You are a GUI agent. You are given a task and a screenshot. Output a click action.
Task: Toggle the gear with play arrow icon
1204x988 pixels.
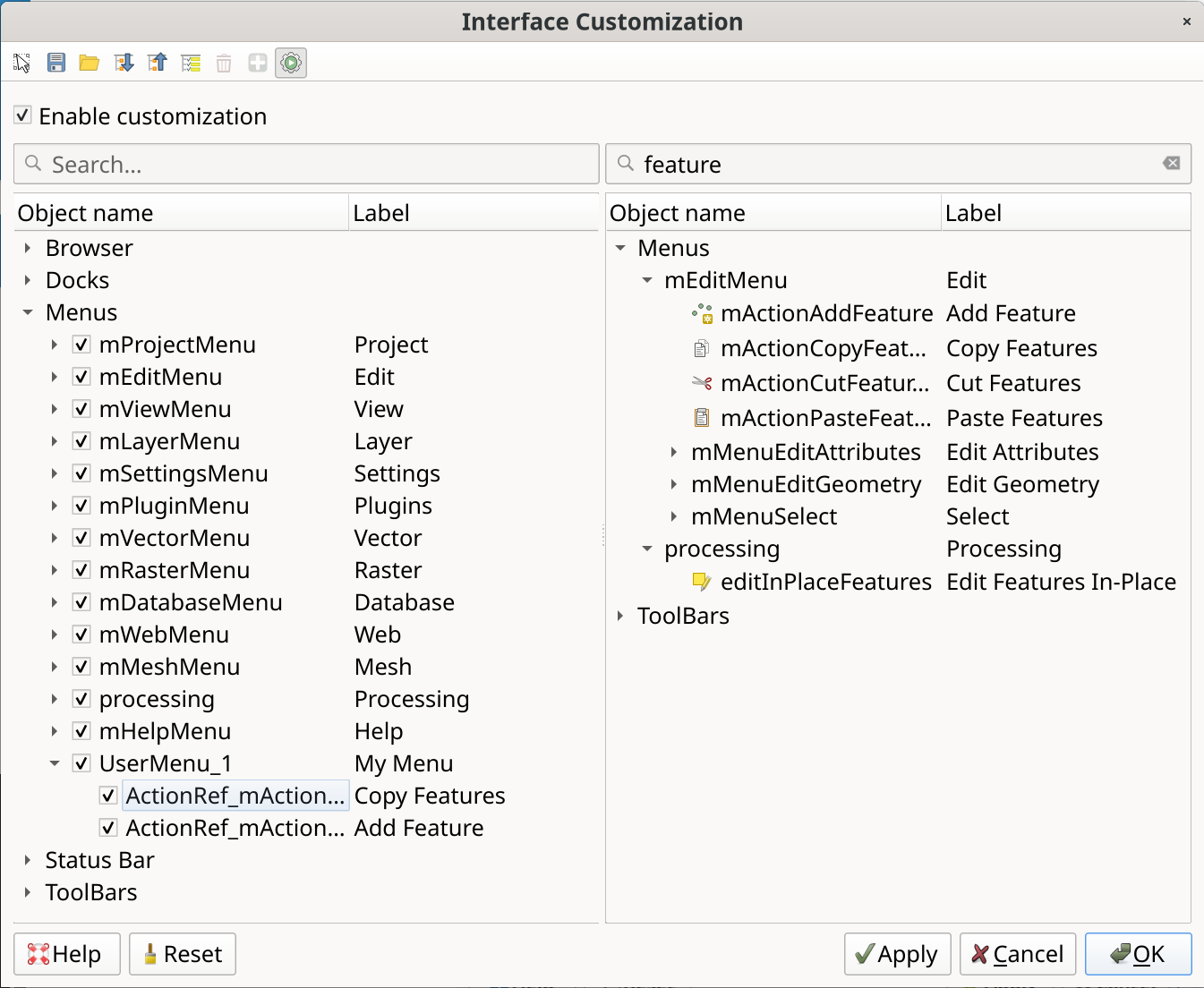(x=291, y=63)
